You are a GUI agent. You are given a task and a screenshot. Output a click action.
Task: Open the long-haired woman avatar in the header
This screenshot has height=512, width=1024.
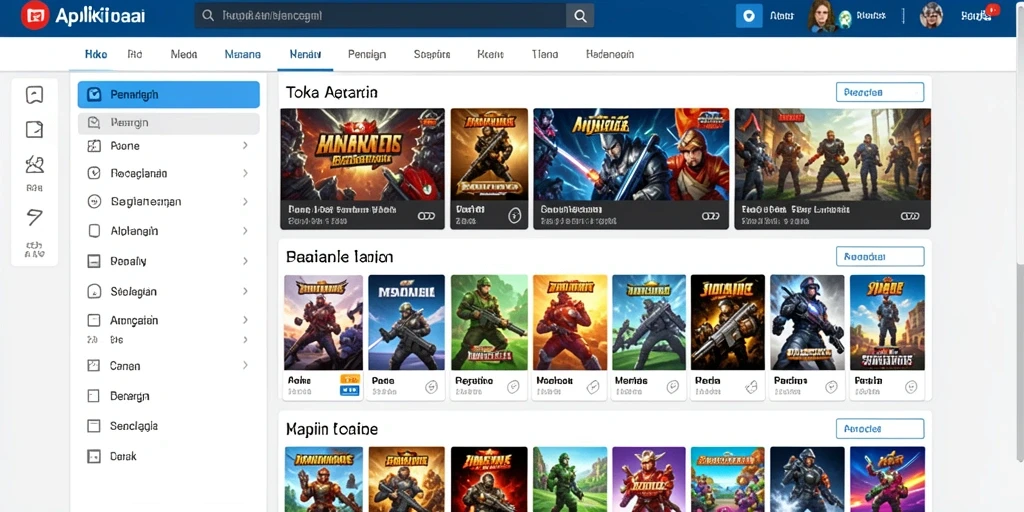pyautogui.click(x=821, y=16)
